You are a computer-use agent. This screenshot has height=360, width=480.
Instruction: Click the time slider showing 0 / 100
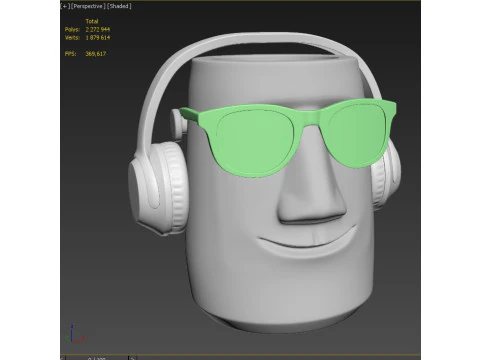click(x=97, y=358)
